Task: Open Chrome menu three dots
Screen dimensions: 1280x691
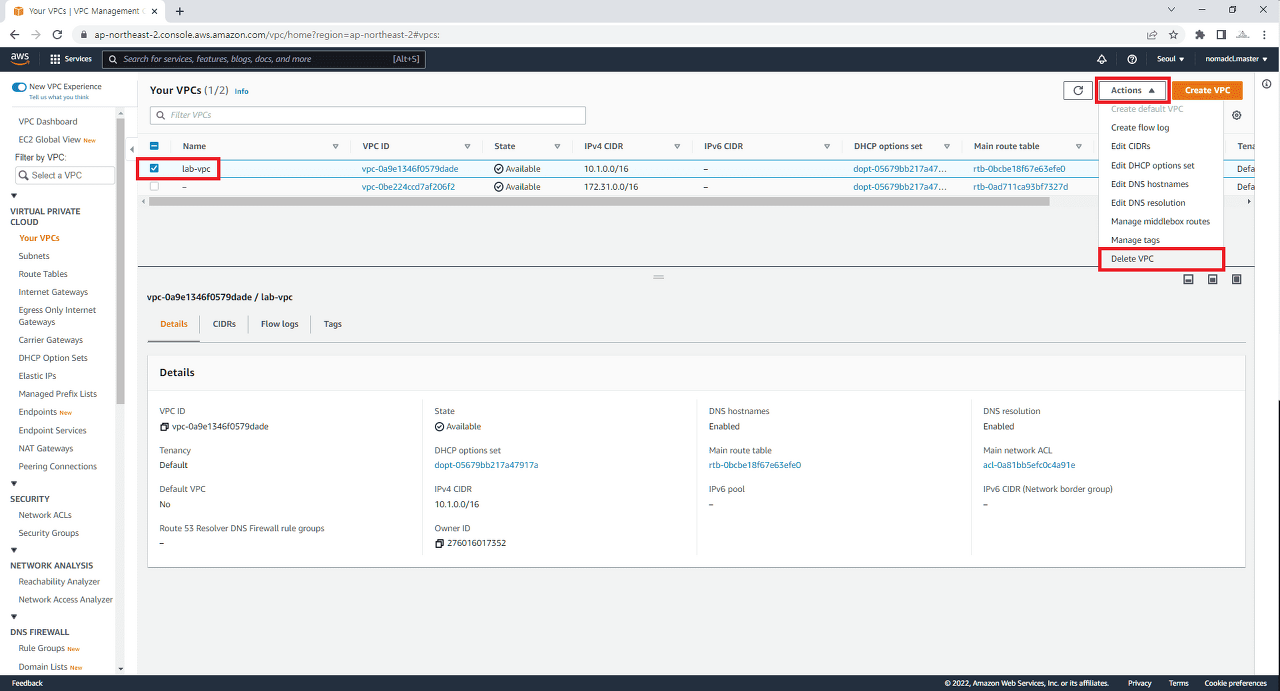Action: (x=1264, y=34)
